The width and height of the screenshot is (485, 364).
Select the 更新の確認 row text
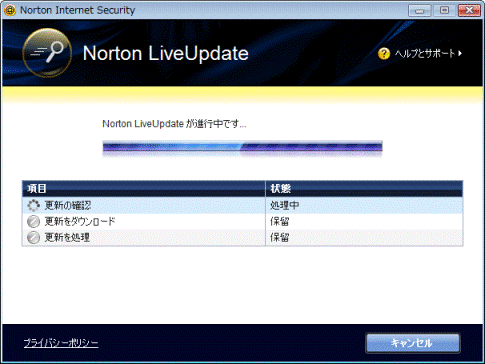tap(68, 205)
